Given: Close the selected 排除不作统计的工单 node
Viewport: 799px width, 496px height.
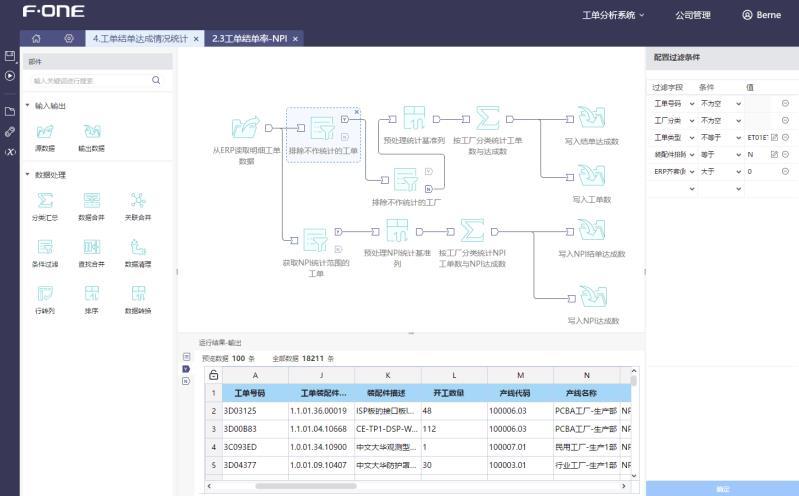Looking at the screenshot, I should click(x=357, y=112).
